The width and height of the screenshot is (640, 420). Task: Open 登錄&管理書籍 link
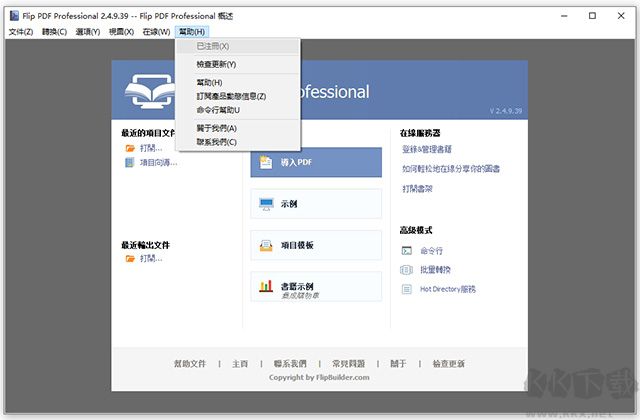pyautogui.click(x=427, y=149)
